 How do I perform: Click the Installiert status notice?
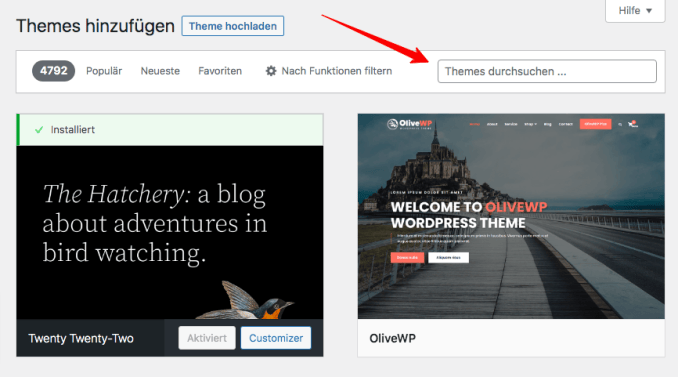(x=170, y=130)
